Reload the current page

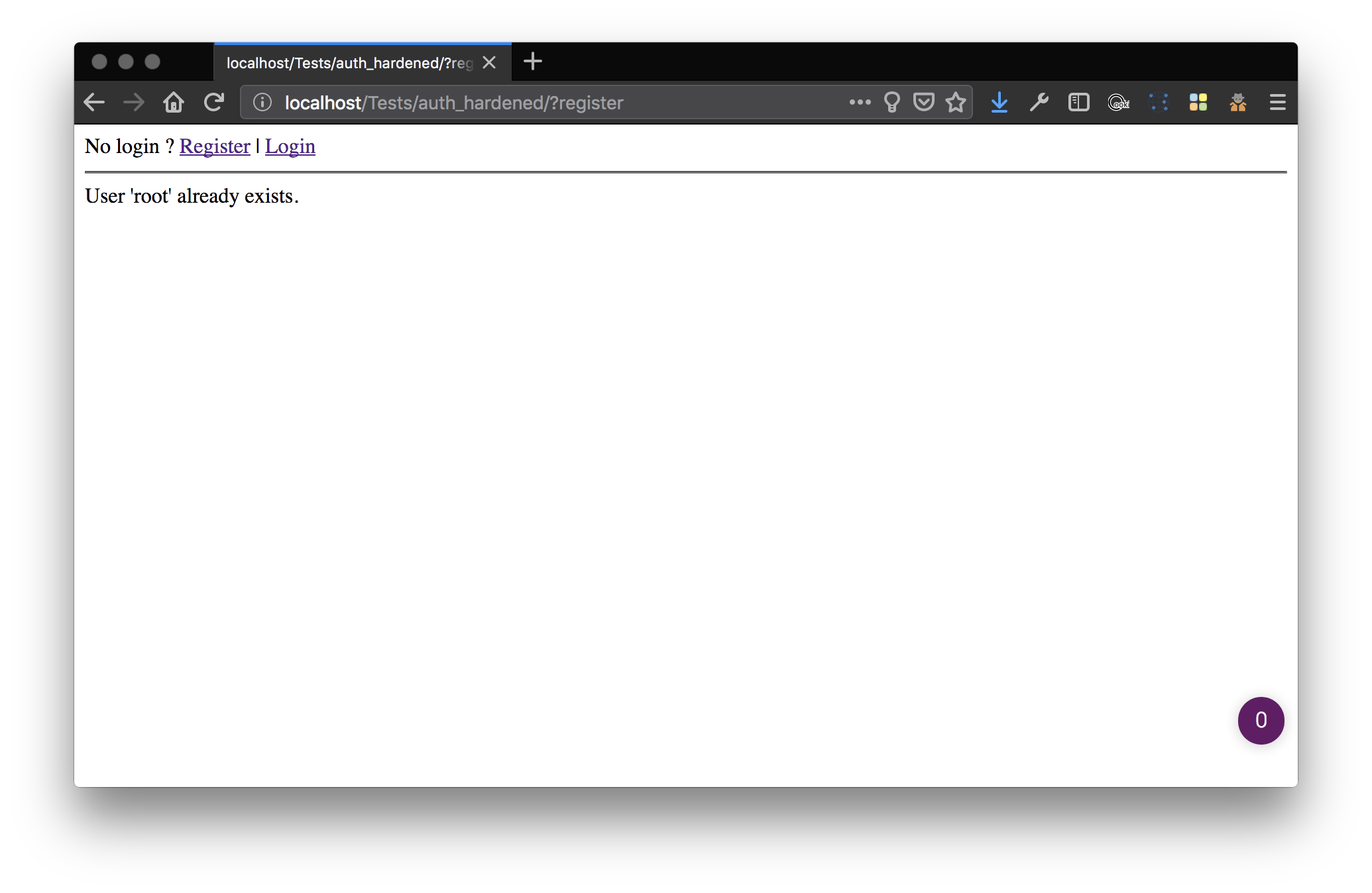click(213, 103)
